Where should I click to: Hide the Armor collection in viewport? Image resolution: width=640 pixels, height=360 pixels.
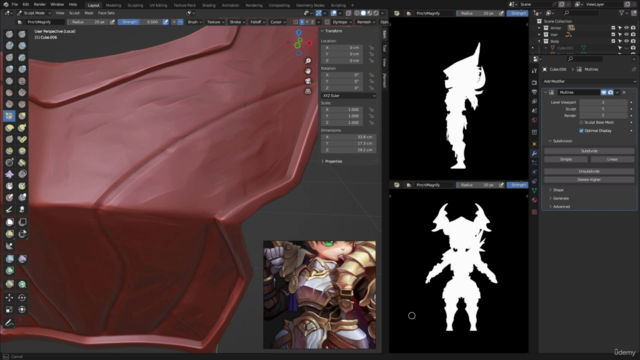[x=626, y=28]
